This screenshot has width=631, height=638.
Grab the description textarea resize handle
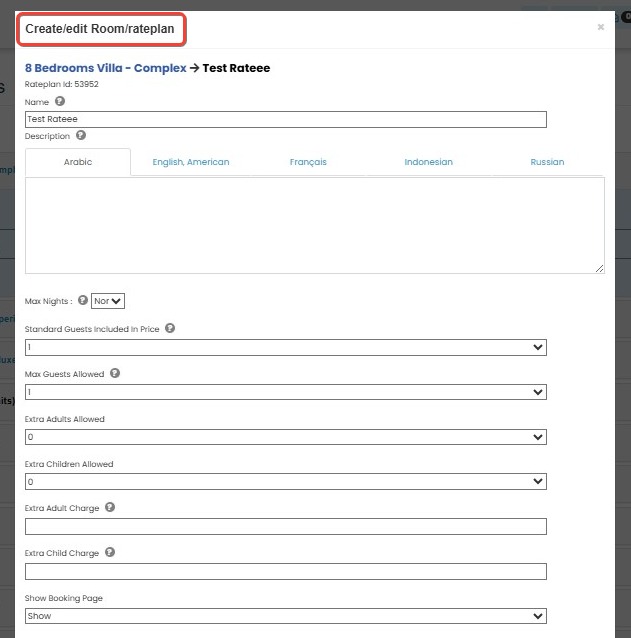coord(600,269)
